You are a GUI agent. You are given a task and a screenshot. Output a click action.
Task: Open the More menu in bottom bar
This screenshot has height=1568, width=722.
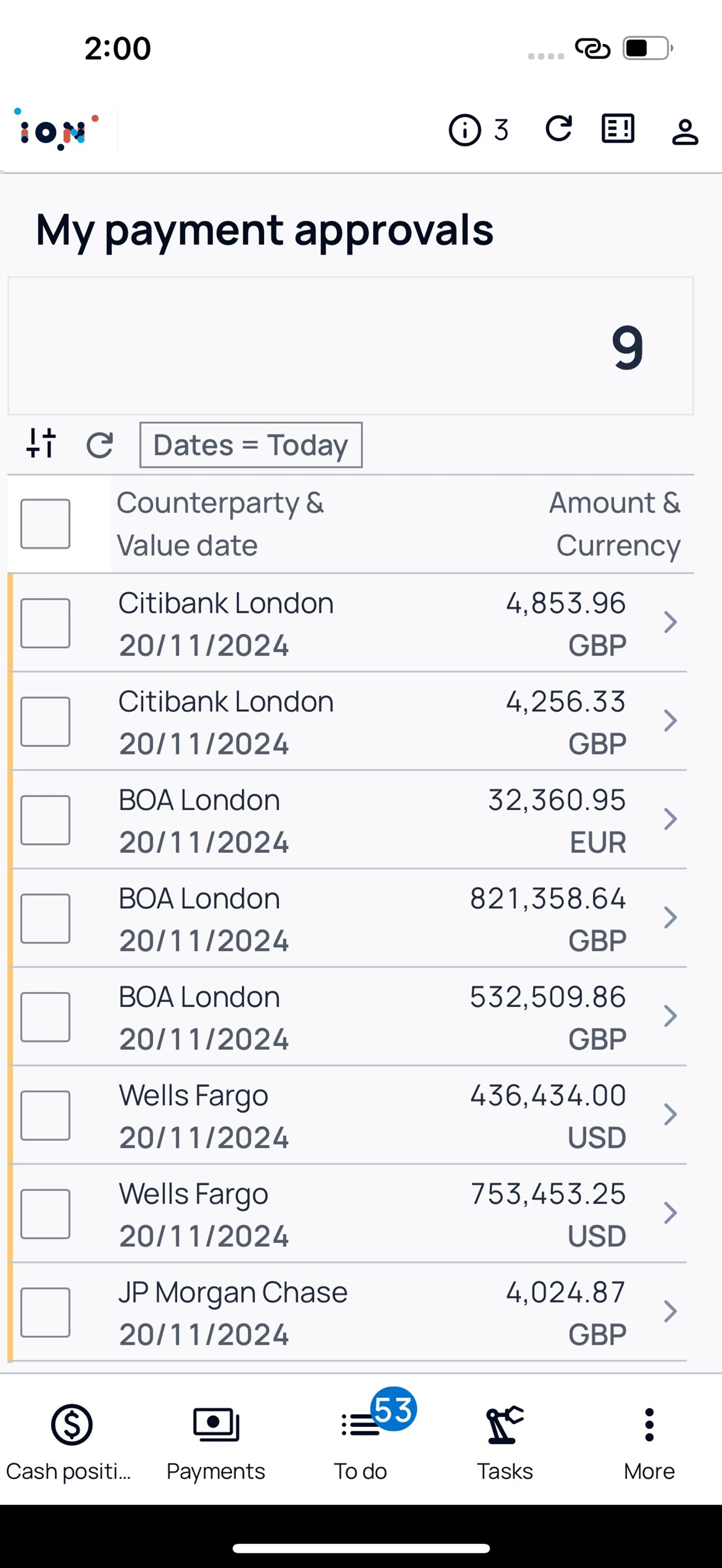tap(649, 1444)
